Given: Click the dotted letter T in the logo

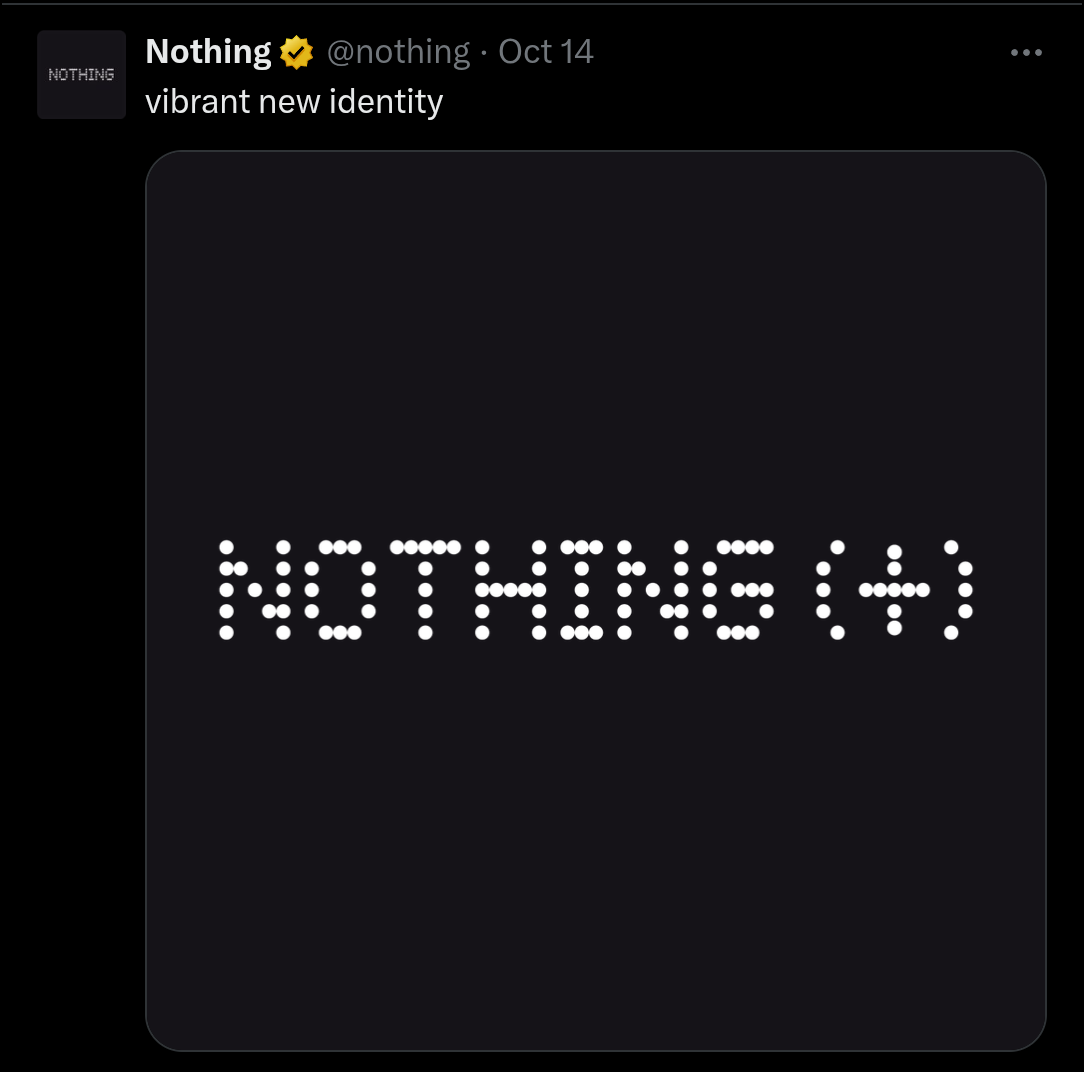Looking at the screenshot, I should 425,590.
